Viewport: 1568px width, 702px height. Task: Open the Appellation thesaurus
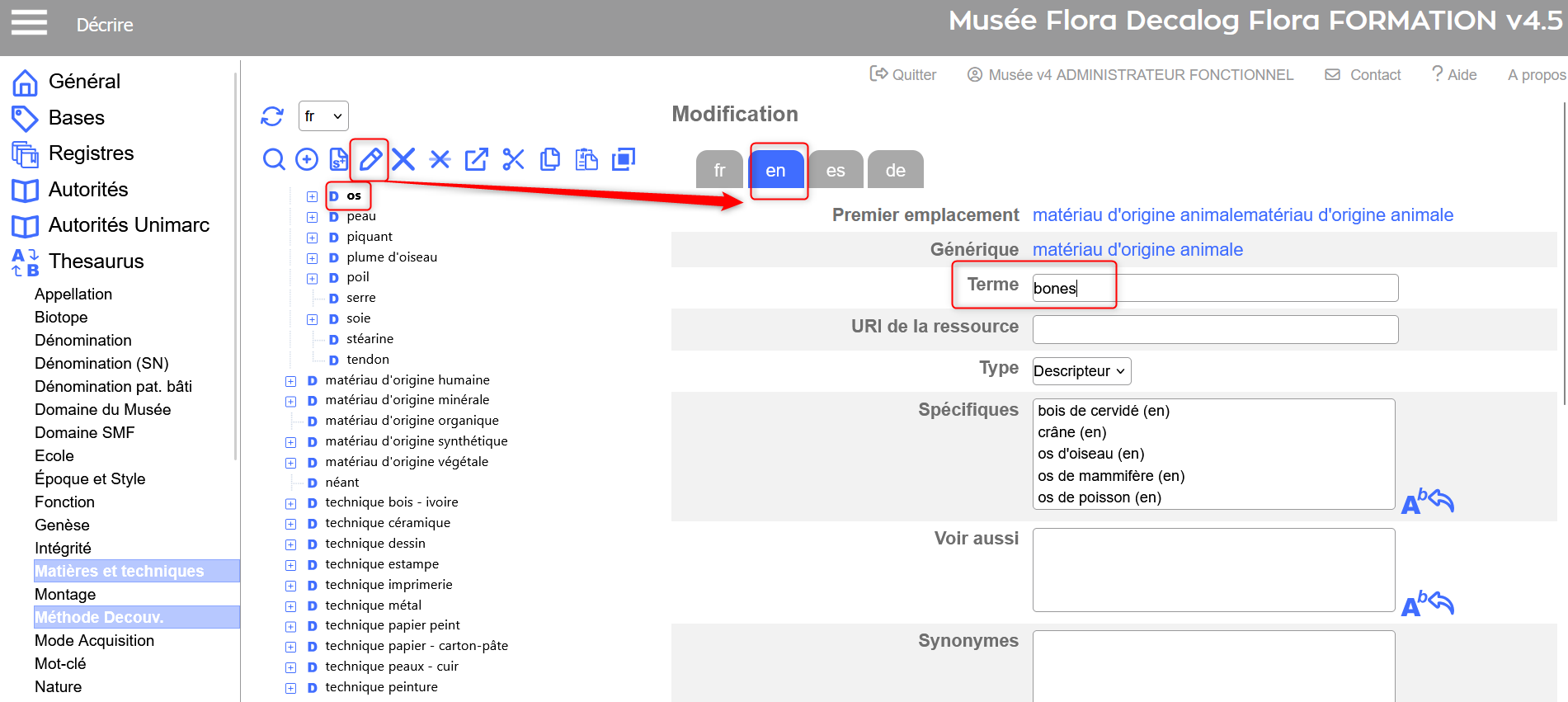pos(73,294)
